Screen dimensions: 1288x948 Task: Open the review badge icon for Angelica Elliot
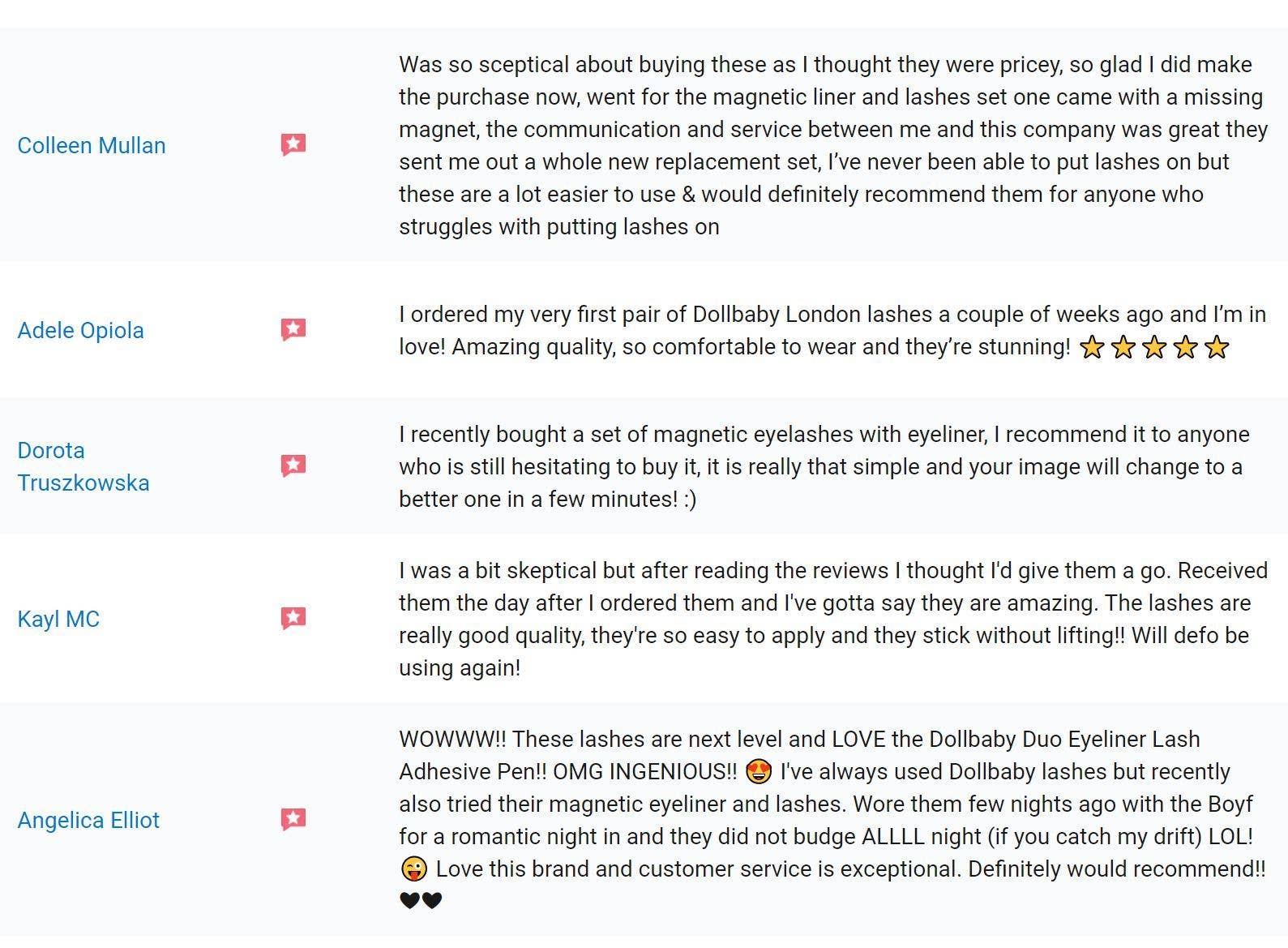293,820
